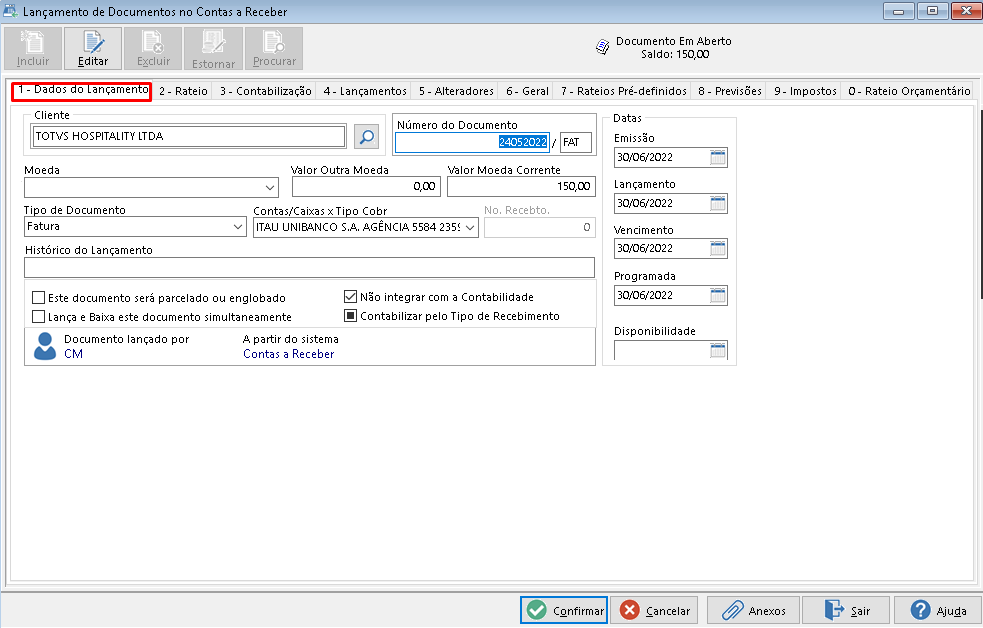
Task: Open the Vencimento date calendar icon
Action: pos(718,248)
